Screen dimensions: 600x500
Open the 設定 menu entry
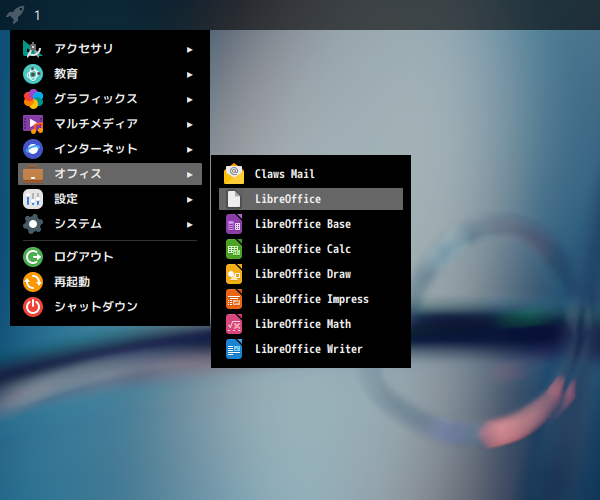pyautogui.click(x=110, y=199)
